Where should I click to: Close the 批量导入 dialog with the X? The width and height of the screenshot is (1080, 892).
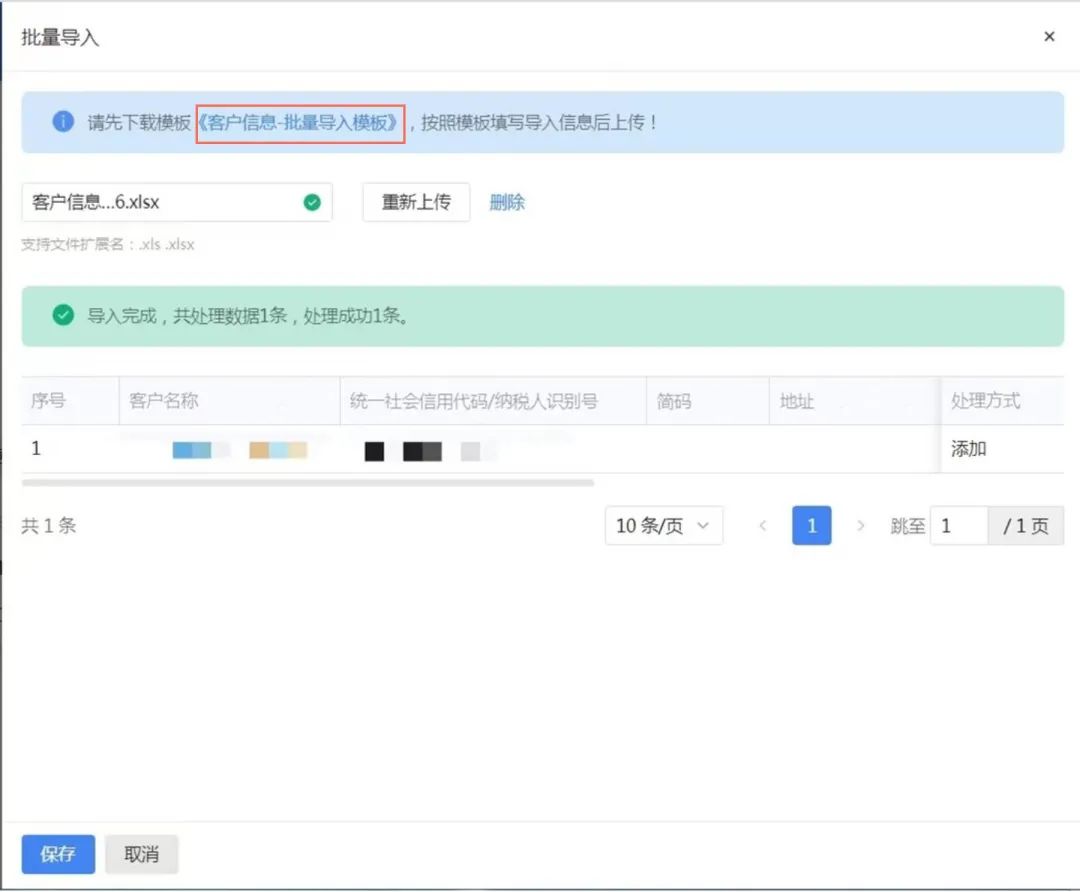(1049, 37)
